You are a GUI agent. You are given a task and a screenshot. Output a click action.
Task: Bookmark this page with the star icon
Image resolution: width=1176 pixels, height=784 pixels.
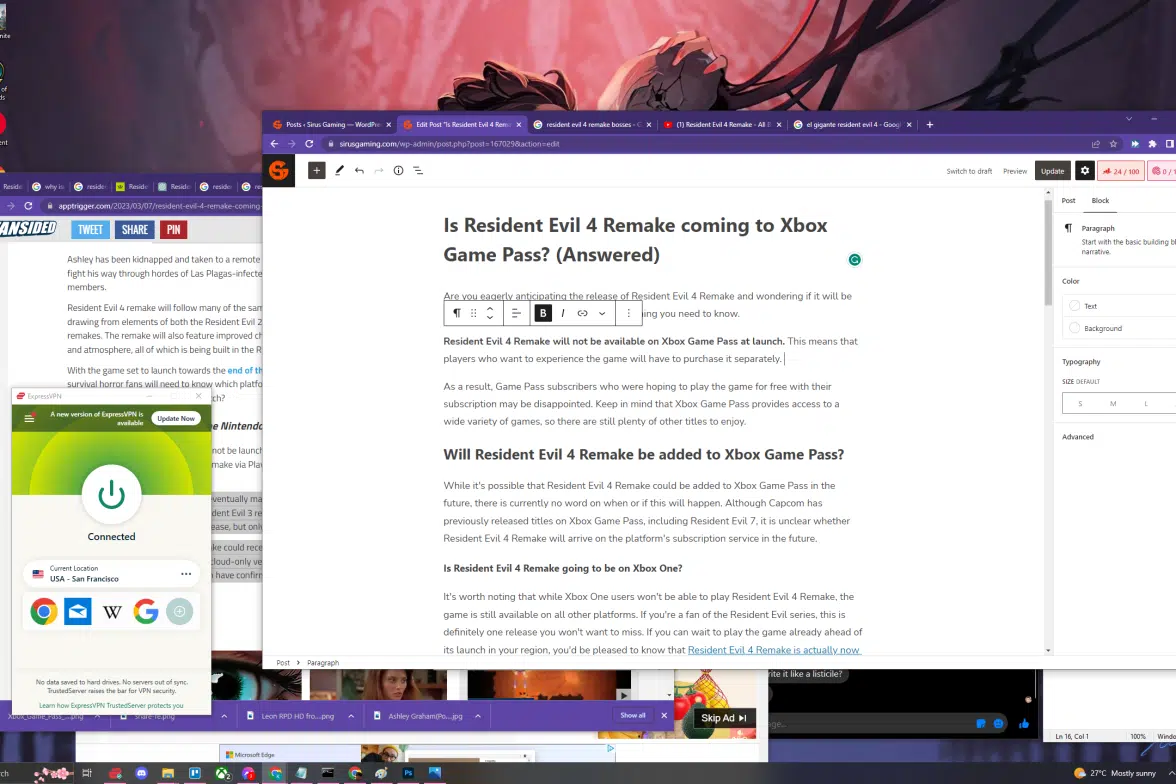(1114, 144)
